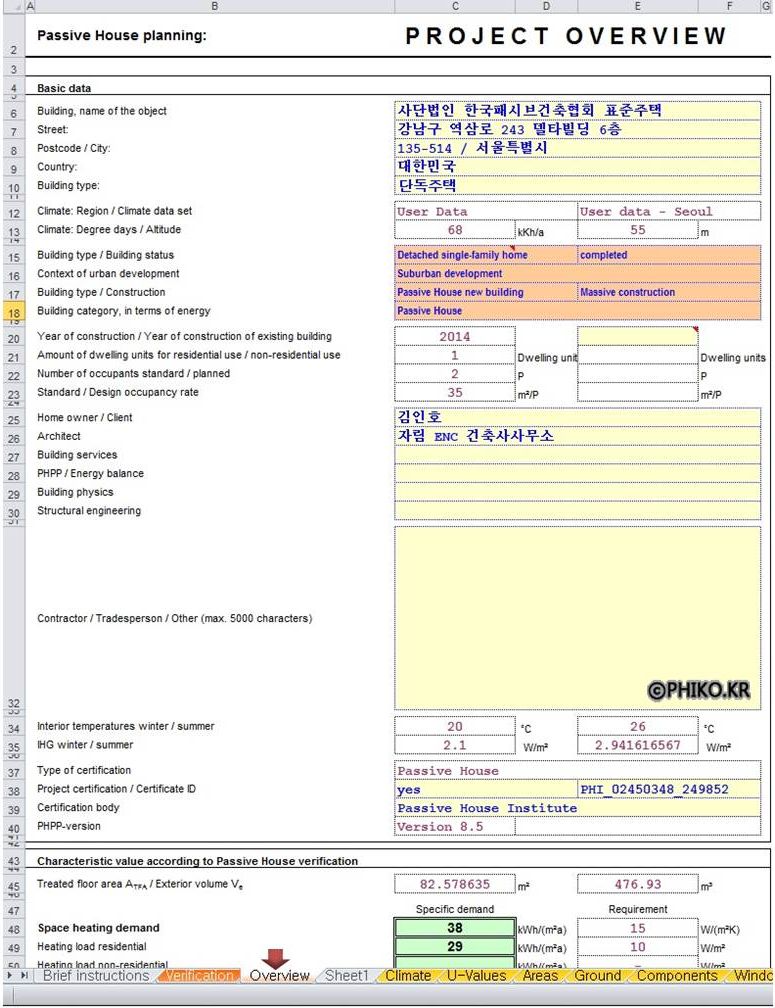775x1008 pixels.
Task: Select the Components sheet tab
Action: pos(677,975)
